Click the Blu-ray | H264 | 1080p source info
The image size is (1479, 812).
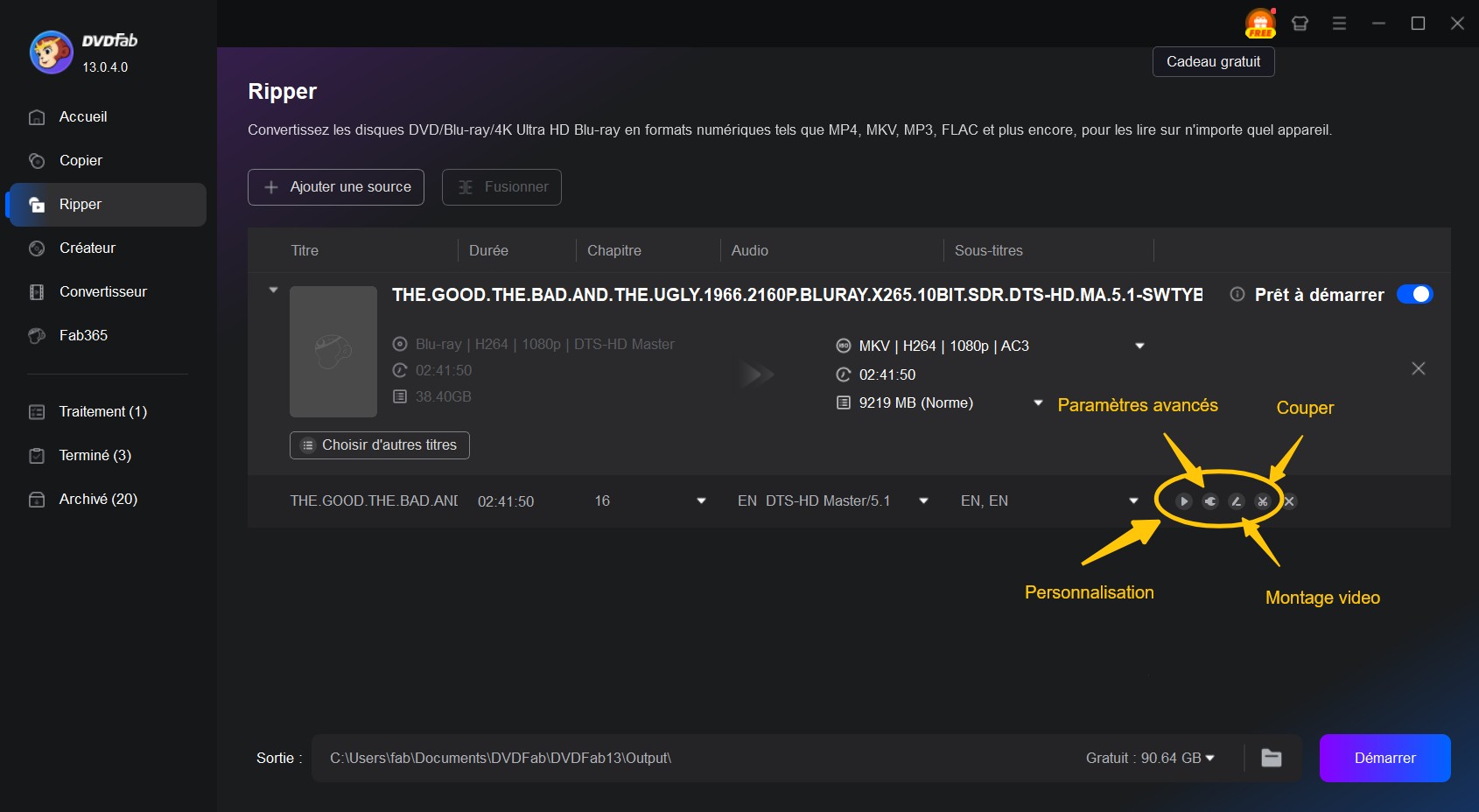point(545,345)
